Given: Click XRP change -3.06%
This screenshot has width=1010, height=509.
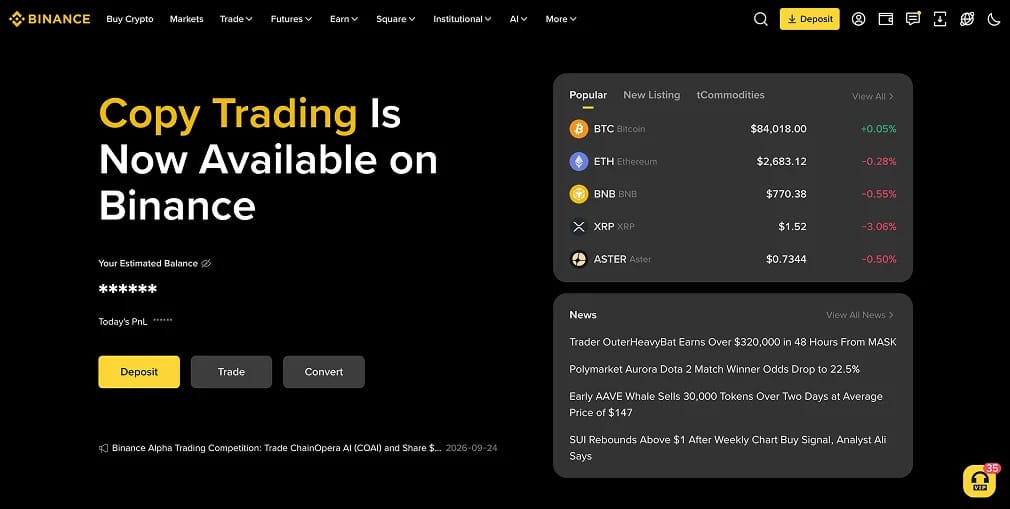Looking at the screenshot, I should coord(879,227).
